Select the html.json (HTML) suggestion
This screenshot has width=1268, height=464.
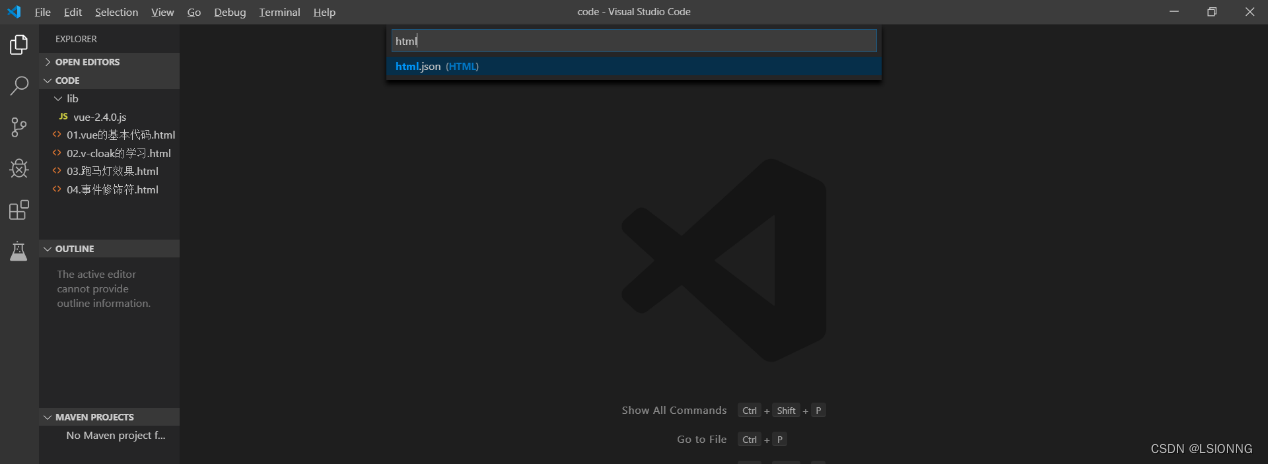point(634,67)
